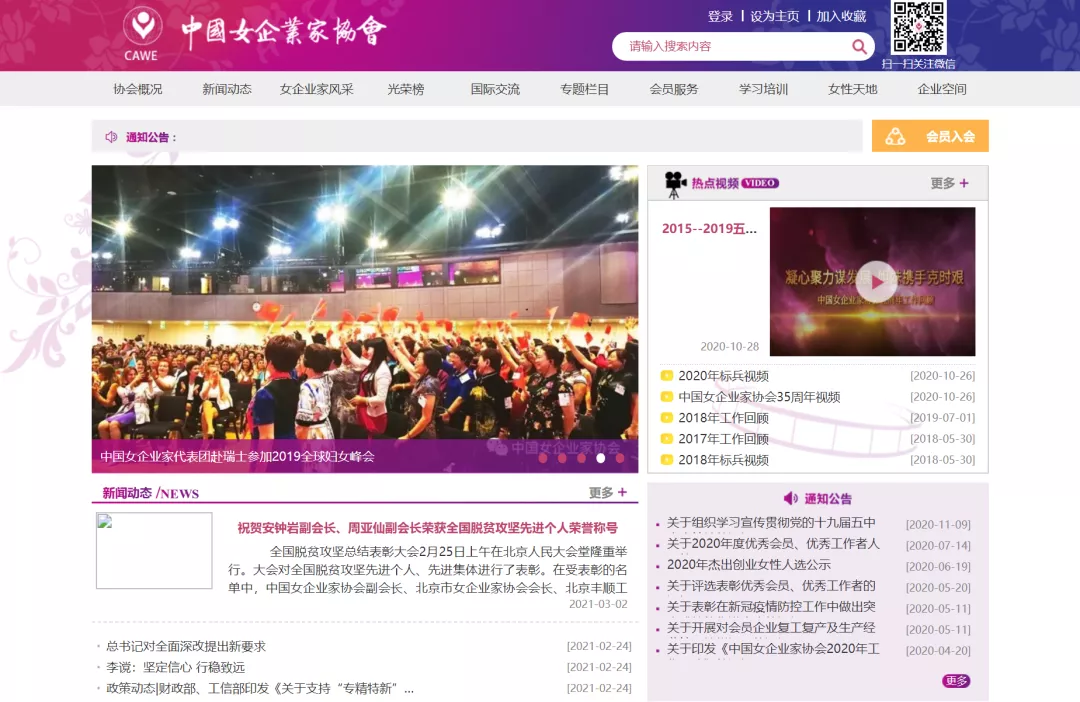1080x702 pixels.
Task: Open the main carousel banner image
Action: (x=365, y=318)
